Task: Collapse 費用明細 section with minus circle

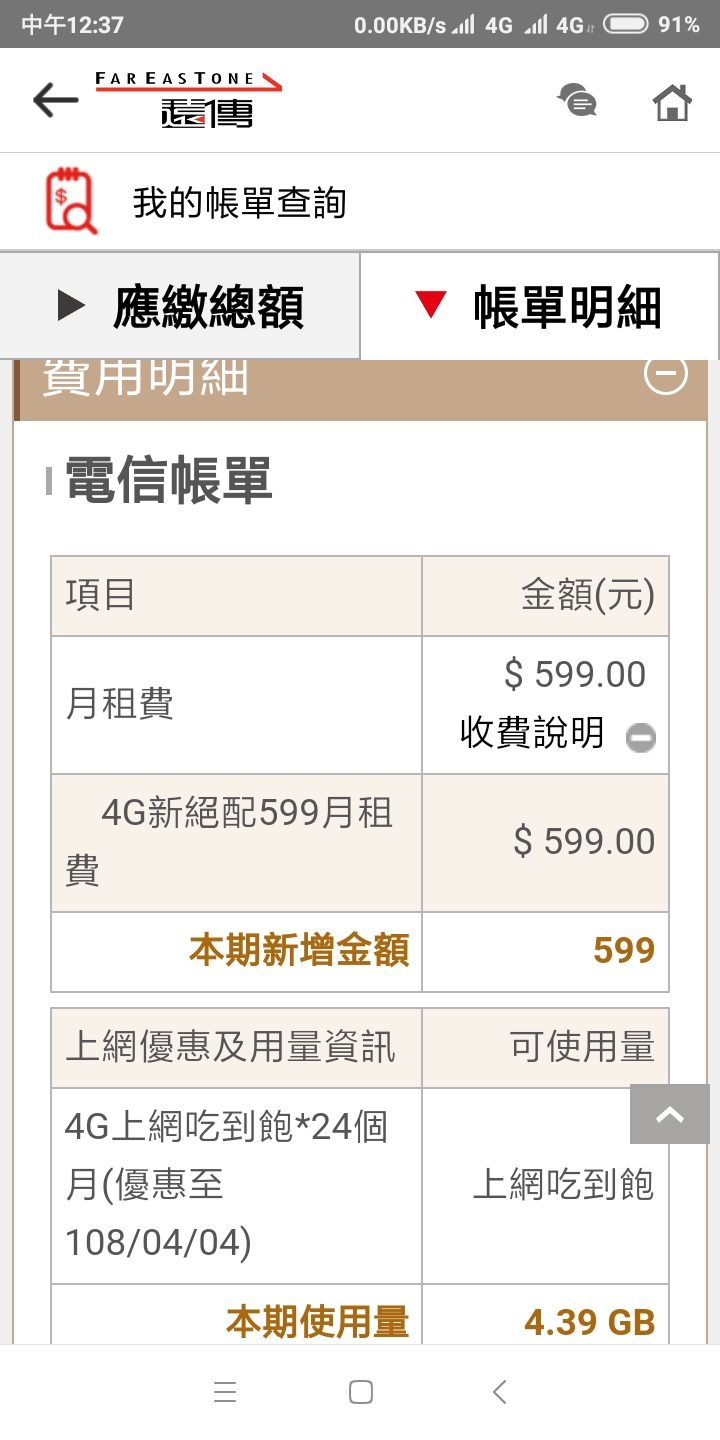Action: click(x=665, y=375)
